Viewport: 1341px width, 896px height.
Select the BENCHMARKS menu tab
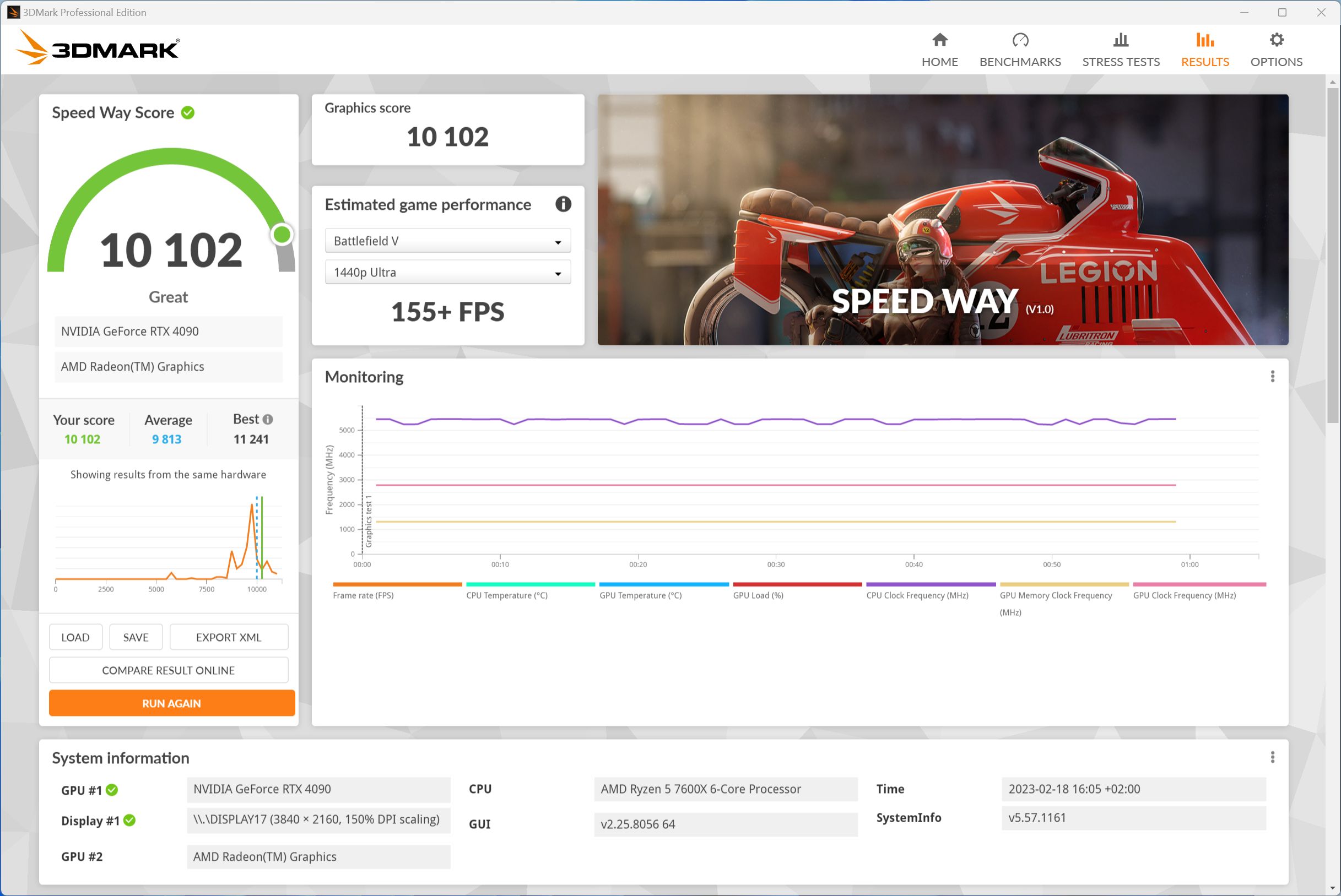point(1020,48)
